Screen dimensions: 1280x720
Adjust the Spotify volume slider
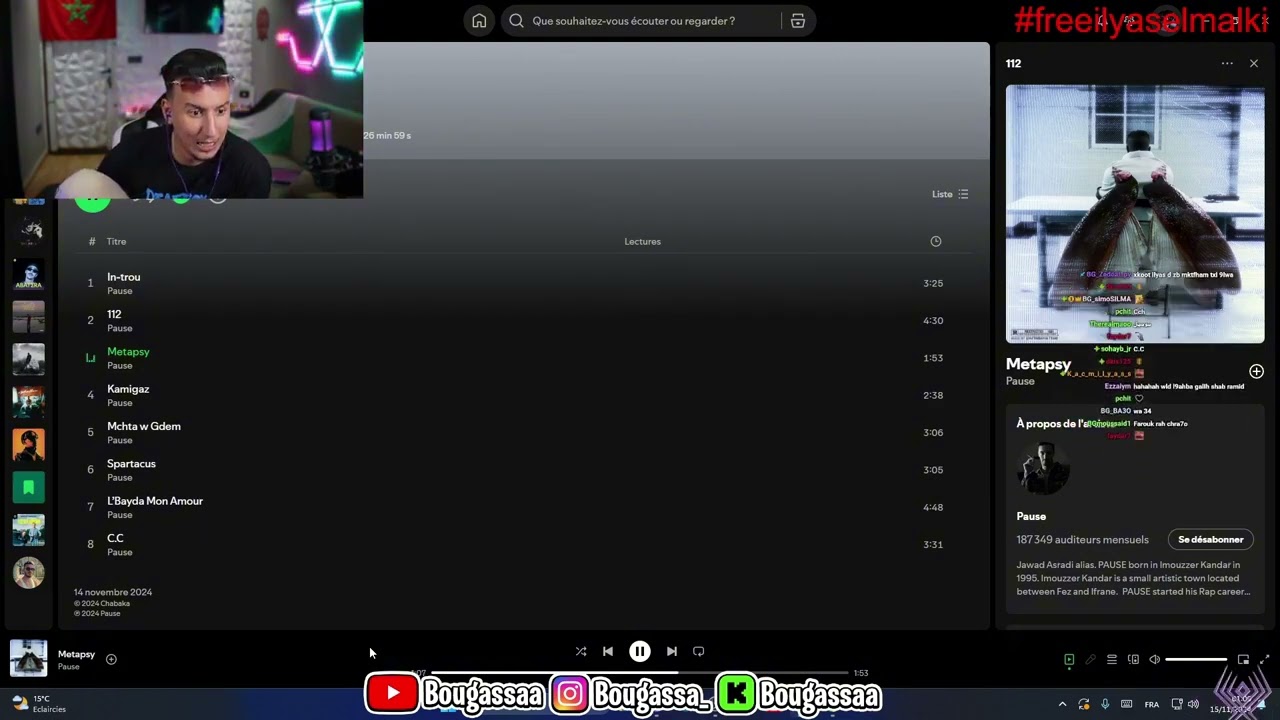1196,660
